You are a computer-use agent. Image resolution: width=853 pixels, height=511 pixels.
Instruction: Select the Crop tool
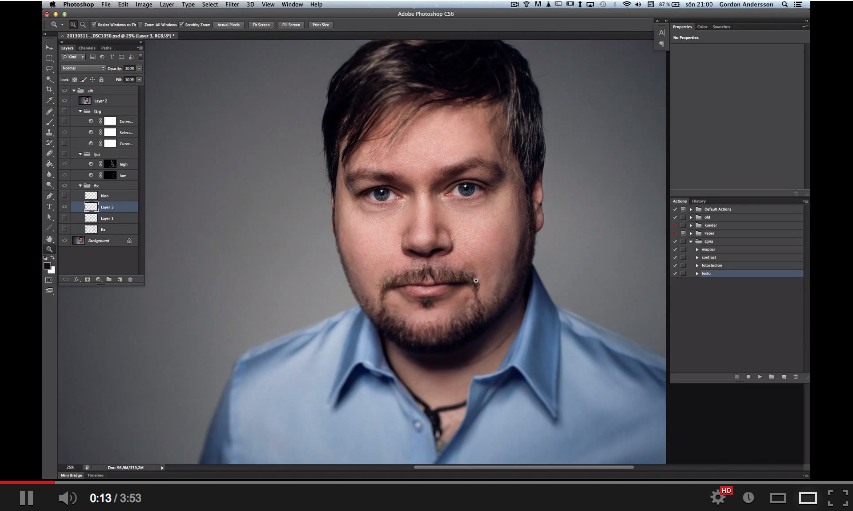50,90
